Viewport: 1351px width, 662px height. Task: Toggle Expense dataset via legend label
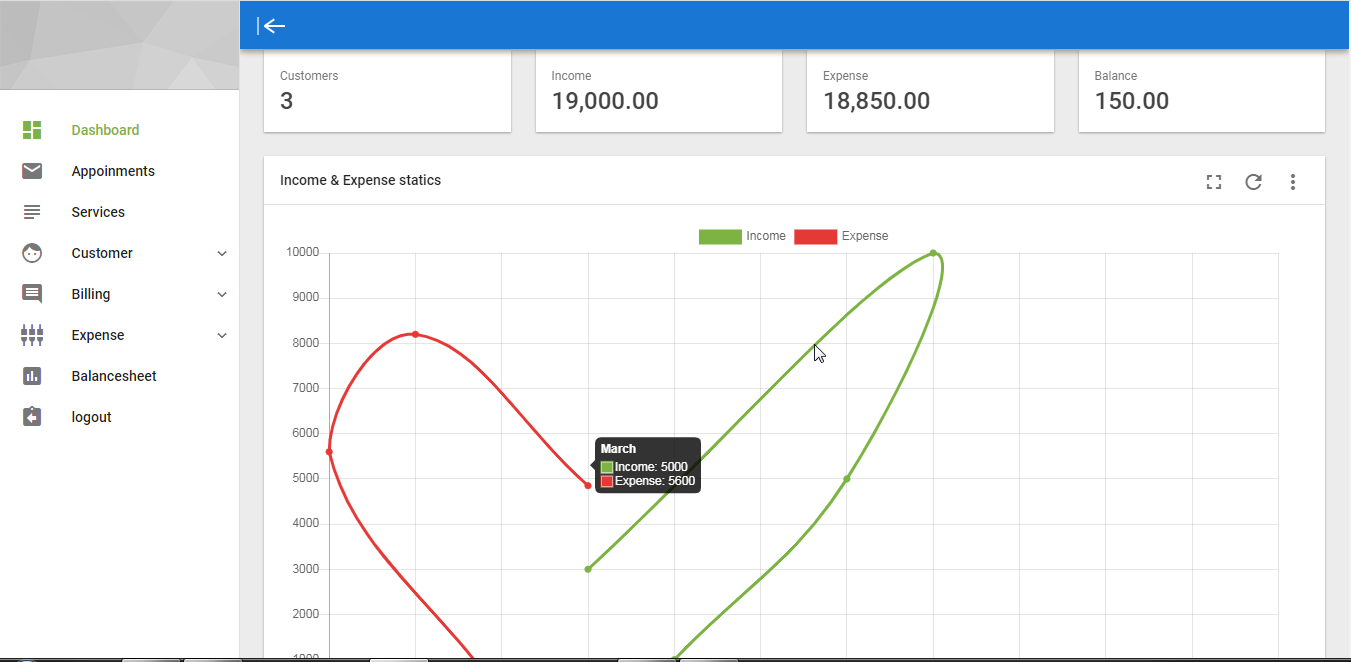click(x=865, y=236)
